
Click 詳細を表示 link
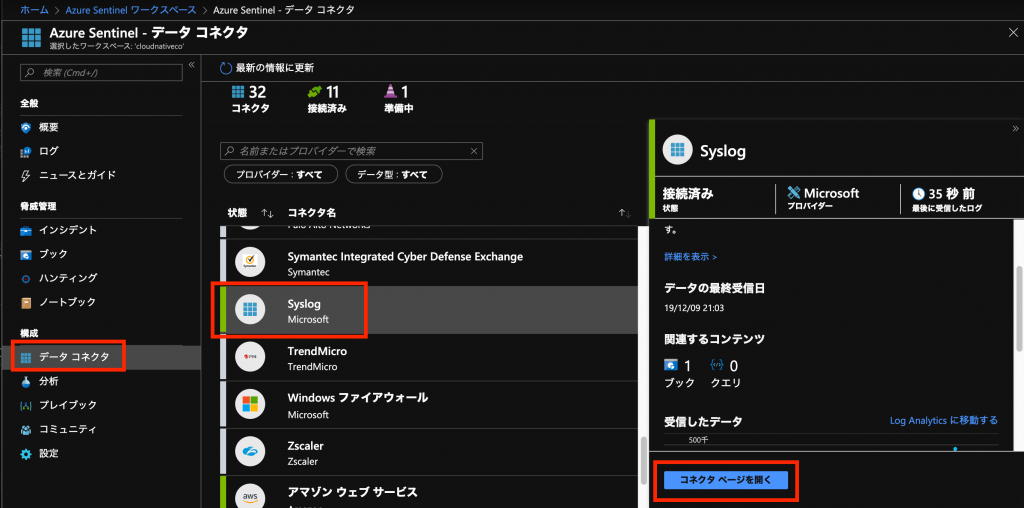[x=690, y=257]
